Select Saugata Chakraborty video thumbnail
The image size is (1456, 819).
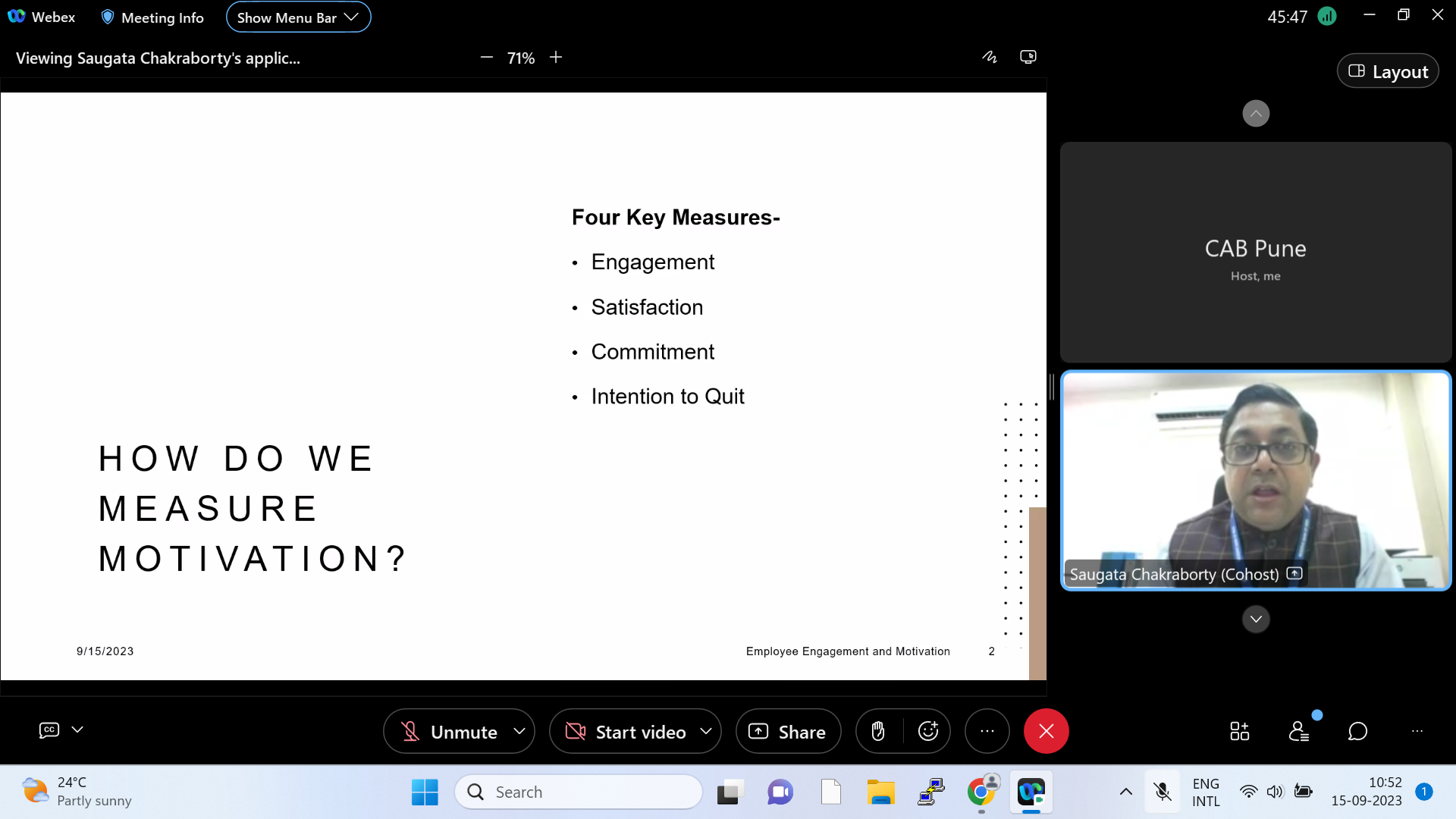coord(1255,479)
